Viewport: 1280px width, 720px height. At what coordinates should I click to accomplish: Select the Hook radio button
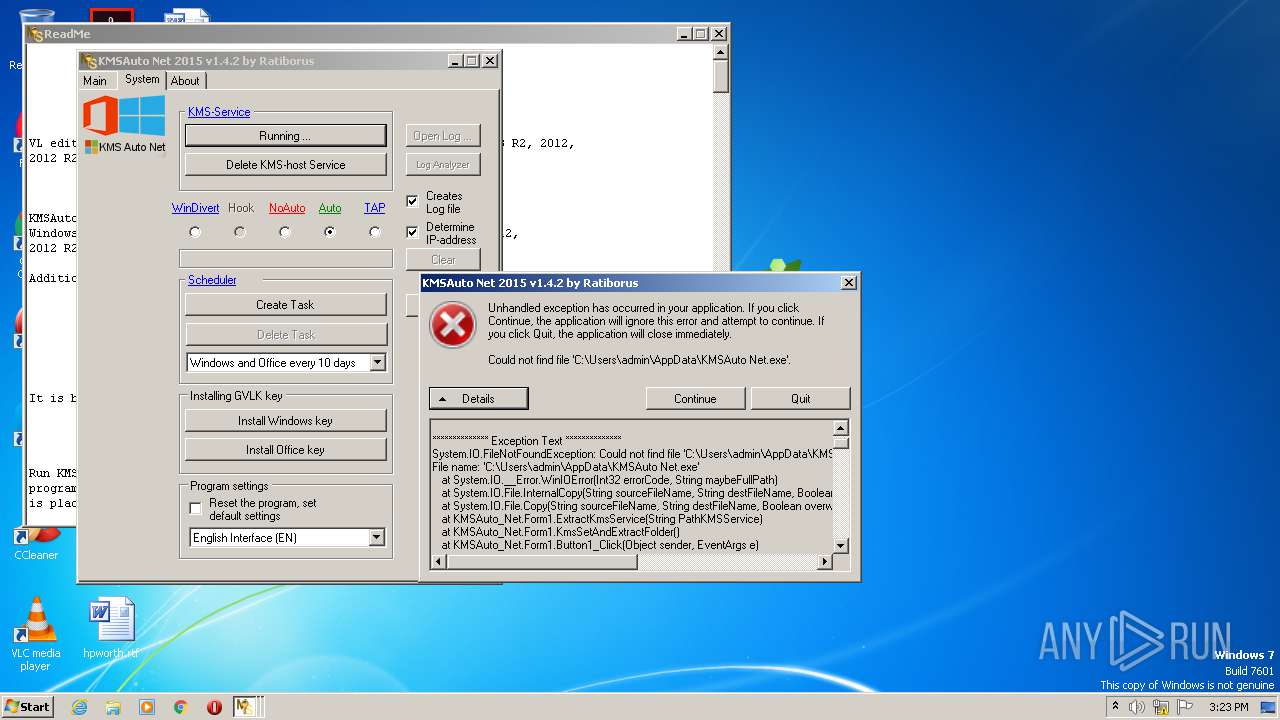click(x=240, y=232)
